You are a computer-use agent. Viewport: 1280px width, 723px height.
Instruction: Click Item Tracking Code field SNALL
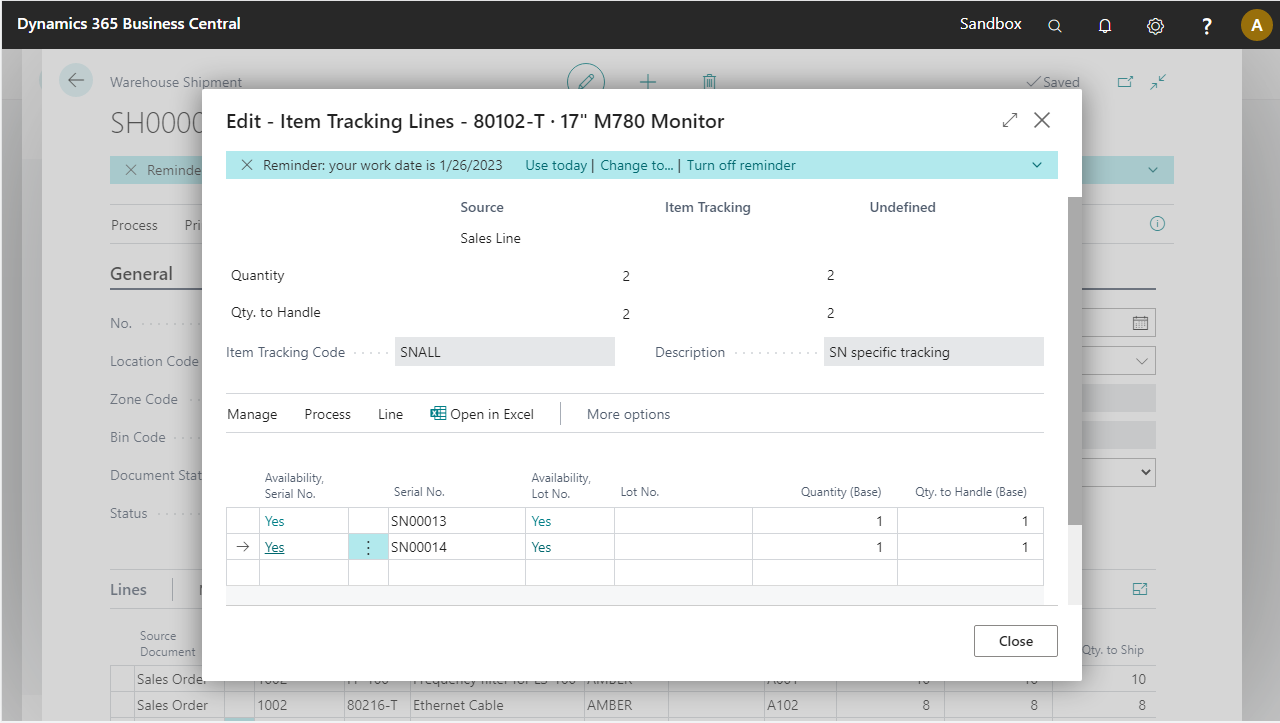(505, 352)
